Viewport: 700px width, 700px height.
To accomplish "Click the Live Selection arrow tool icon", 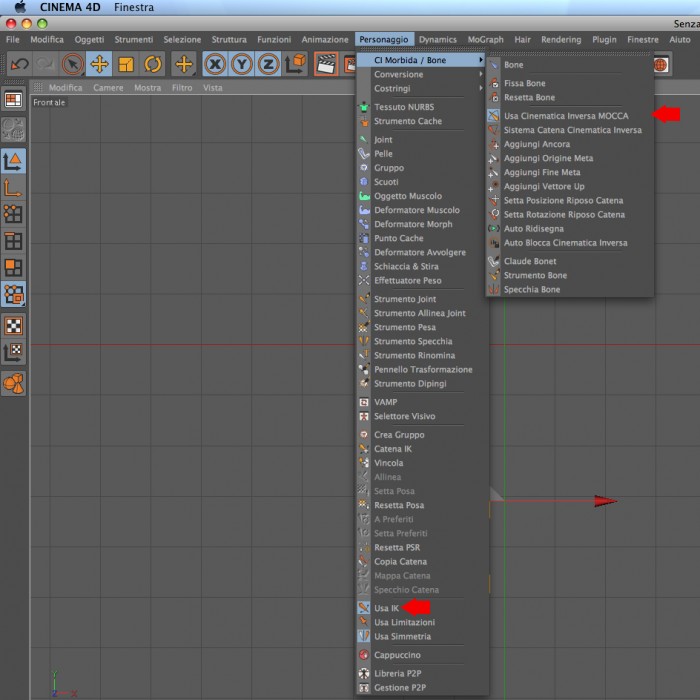I will click(x=72, y=64).
